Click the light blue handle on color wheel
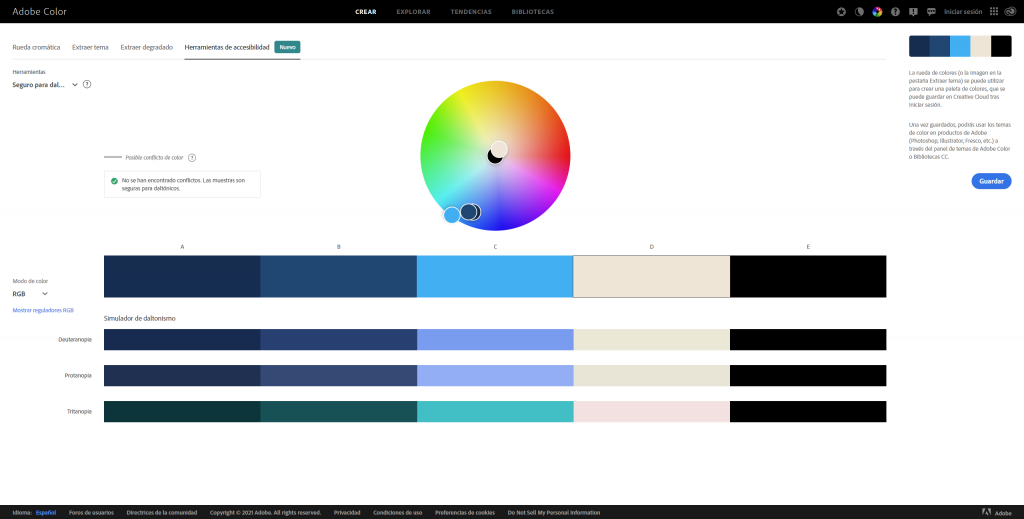The height and width of the screenshot is (519, 1024). tap(452, 215)
